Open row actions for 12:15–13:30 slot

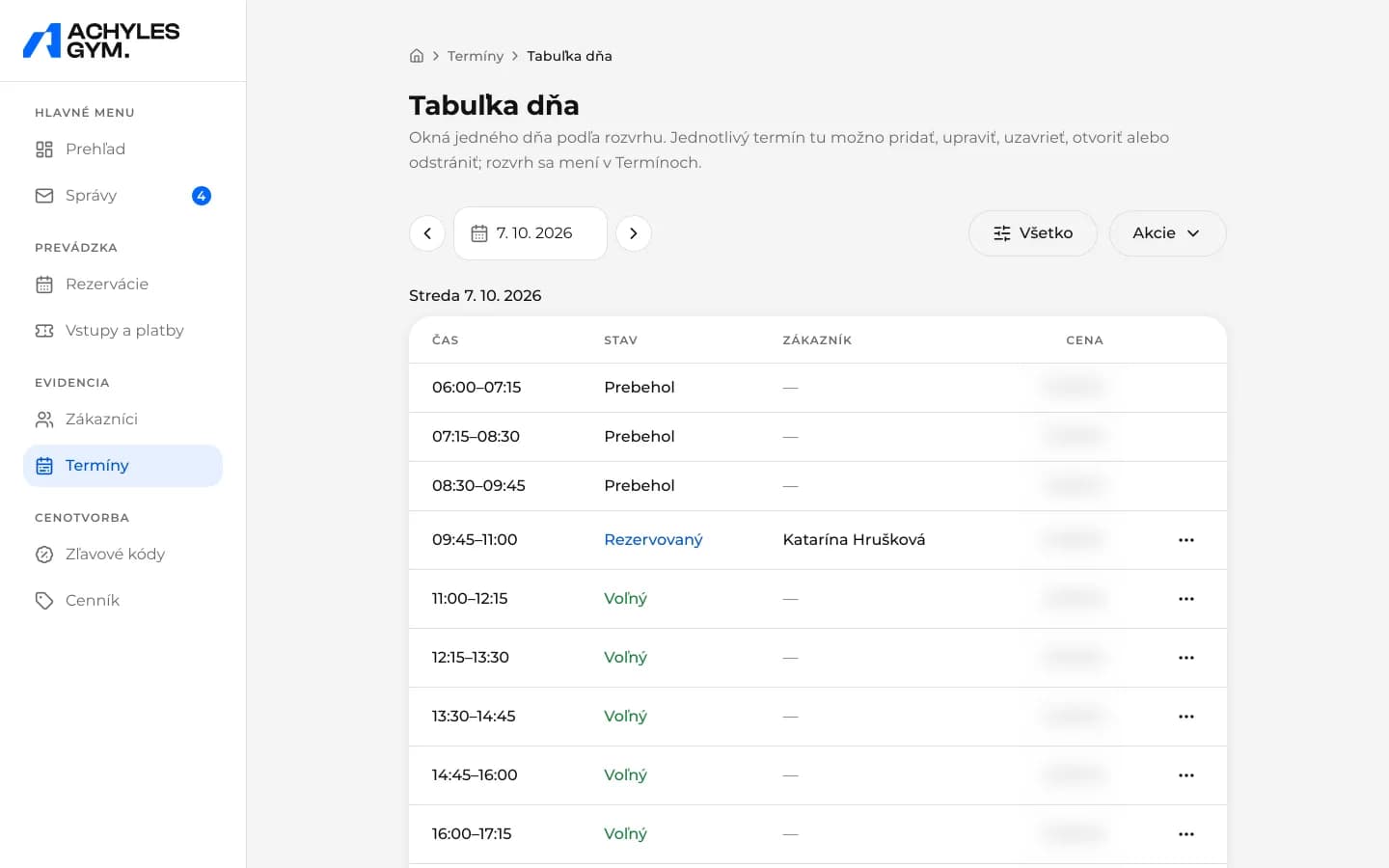pyautogui.click(x=1186, y=658)
